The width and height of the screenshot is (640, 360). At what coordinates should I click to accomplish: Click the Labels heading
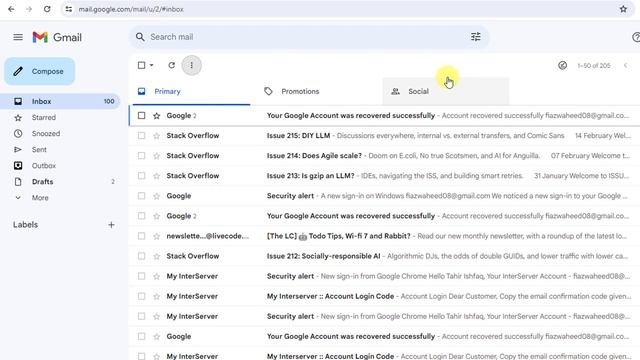pos(25,225)
